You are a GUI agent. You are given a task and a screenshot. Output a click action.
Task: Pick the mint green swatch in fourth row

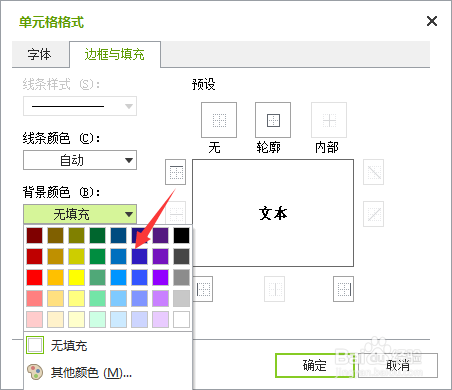(x=97, y=298)
